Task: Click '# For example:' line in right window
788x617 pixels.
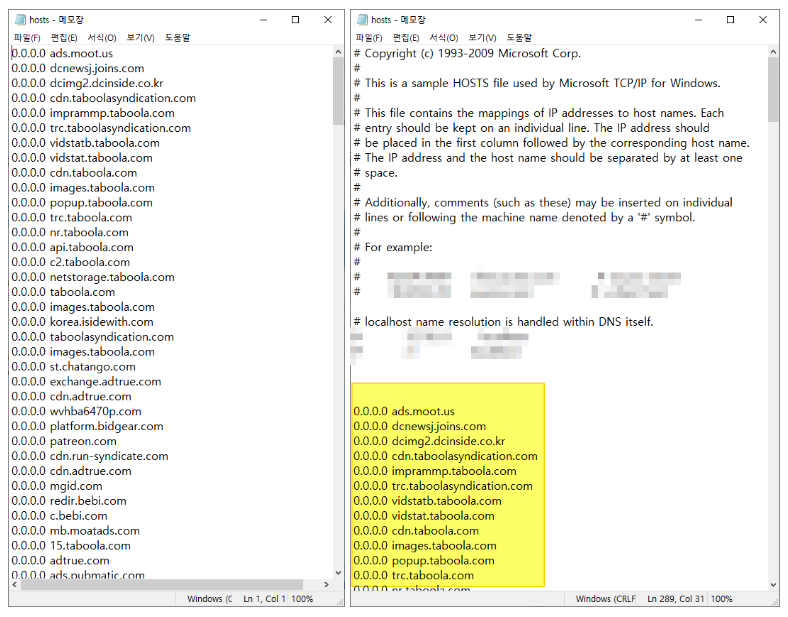Action: [393, 247]
